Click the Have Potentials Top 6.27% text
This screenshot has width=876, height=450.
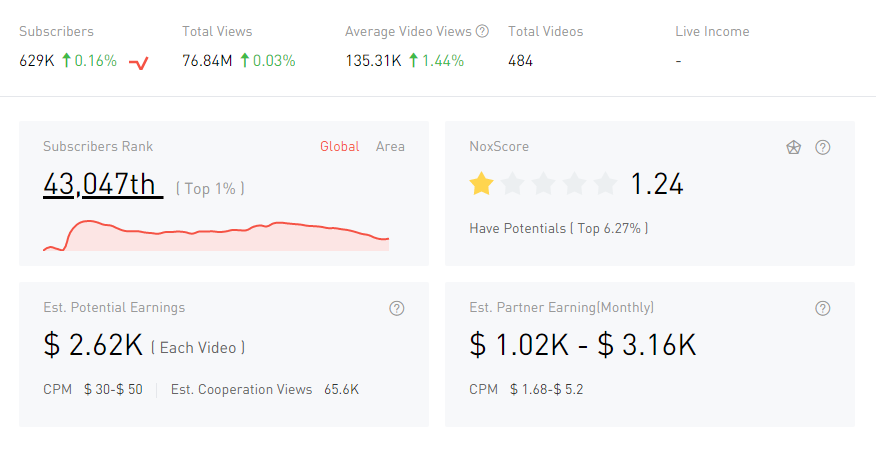(558, 228)
